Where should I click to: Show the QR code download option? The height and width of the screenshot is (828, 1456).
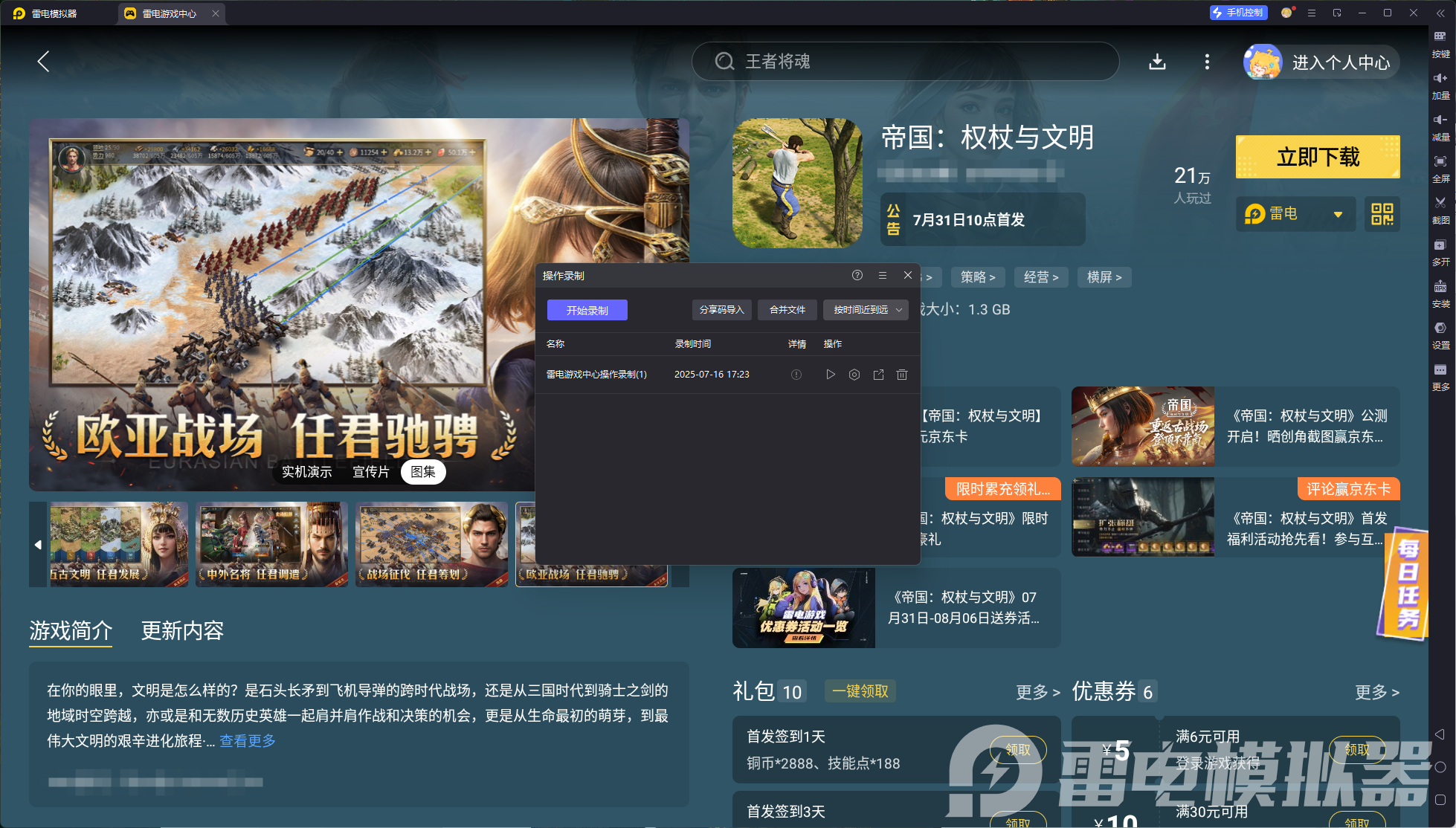click(x=1382, y=214)
